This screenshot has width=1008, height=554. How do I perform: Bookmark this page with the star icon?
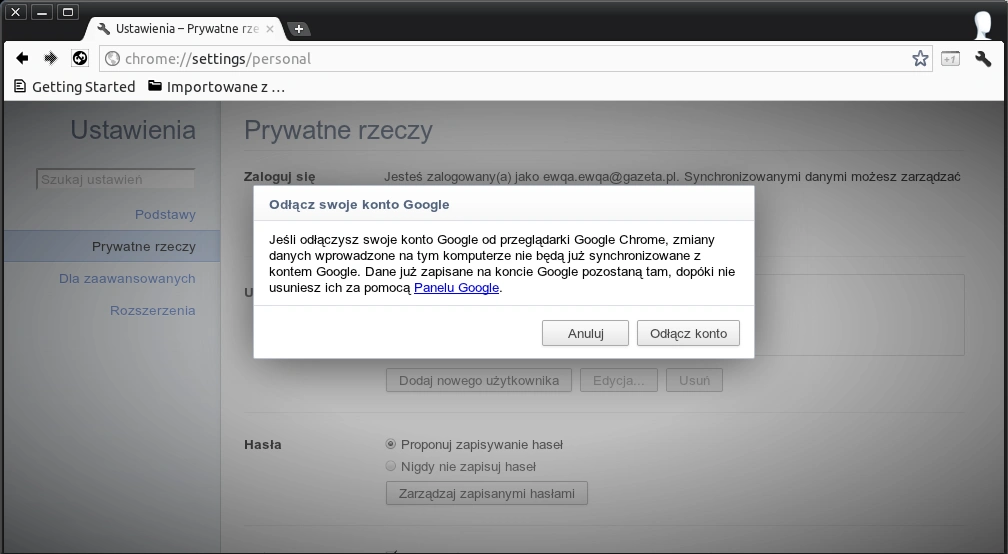(920, 58)
